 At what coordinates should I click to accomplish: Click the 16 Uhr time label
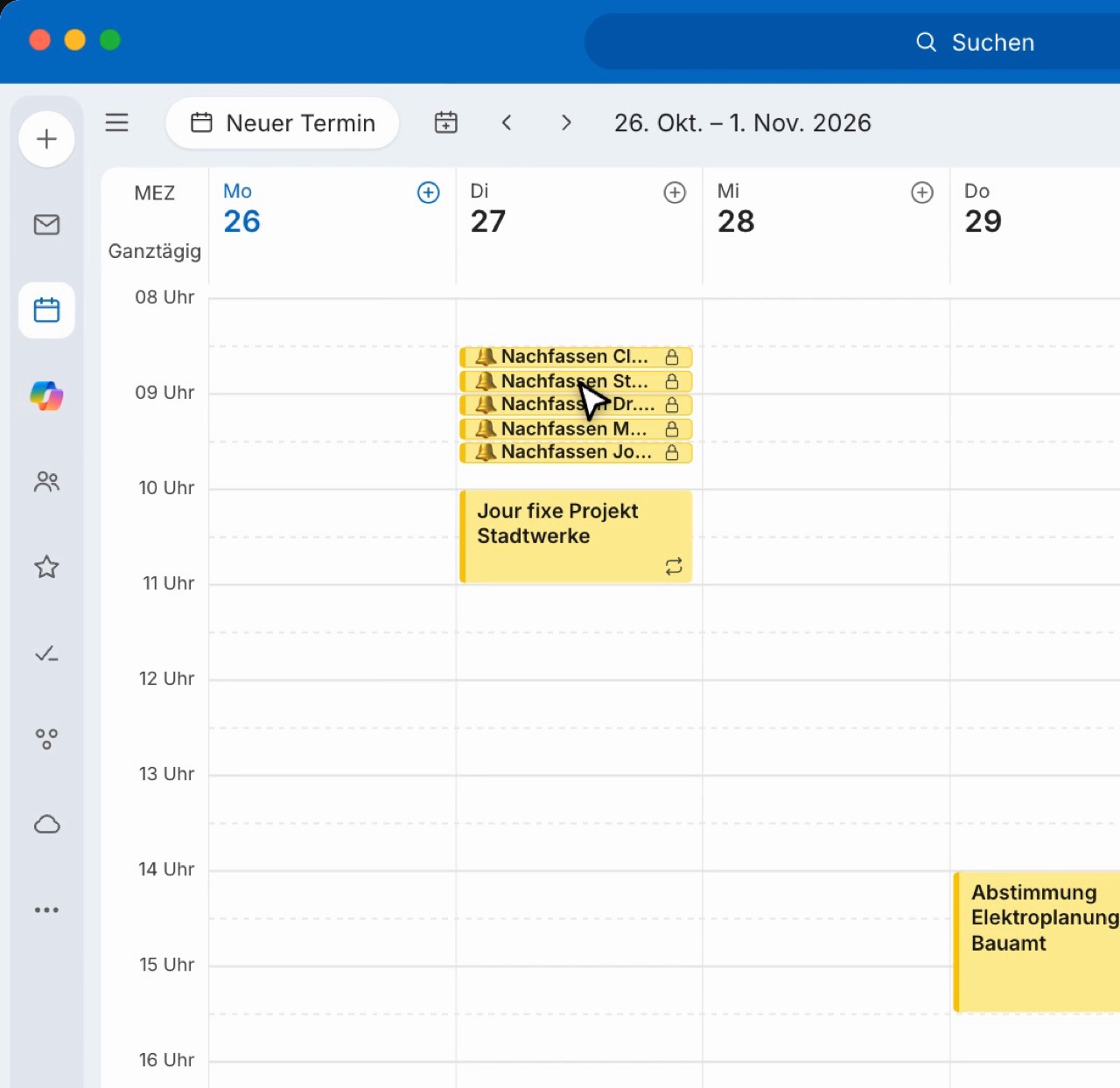[x=166, y=1060]
